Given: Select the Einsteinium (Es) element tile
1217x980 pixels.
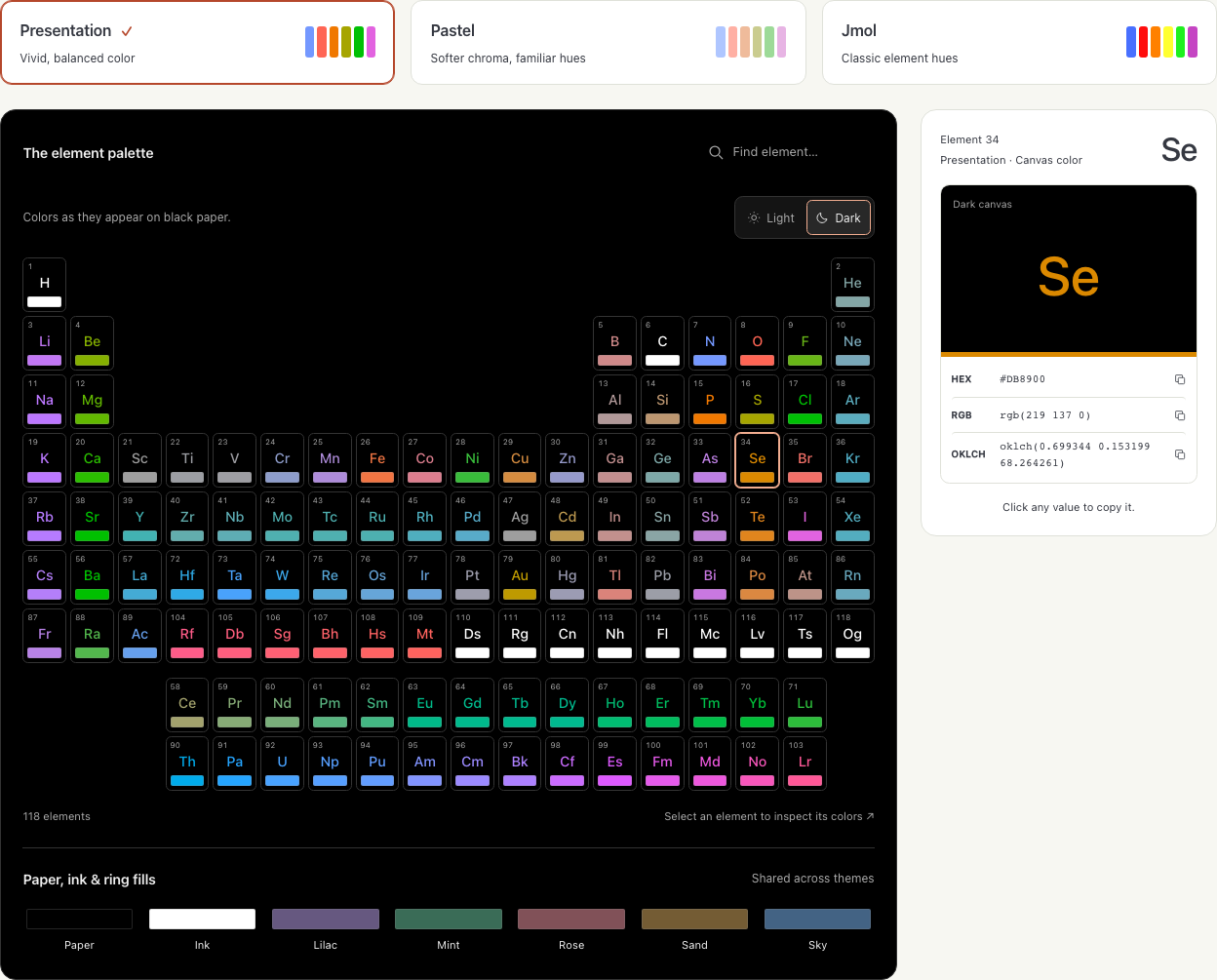Looking at the screenshot, I should (x=615, y=764).
